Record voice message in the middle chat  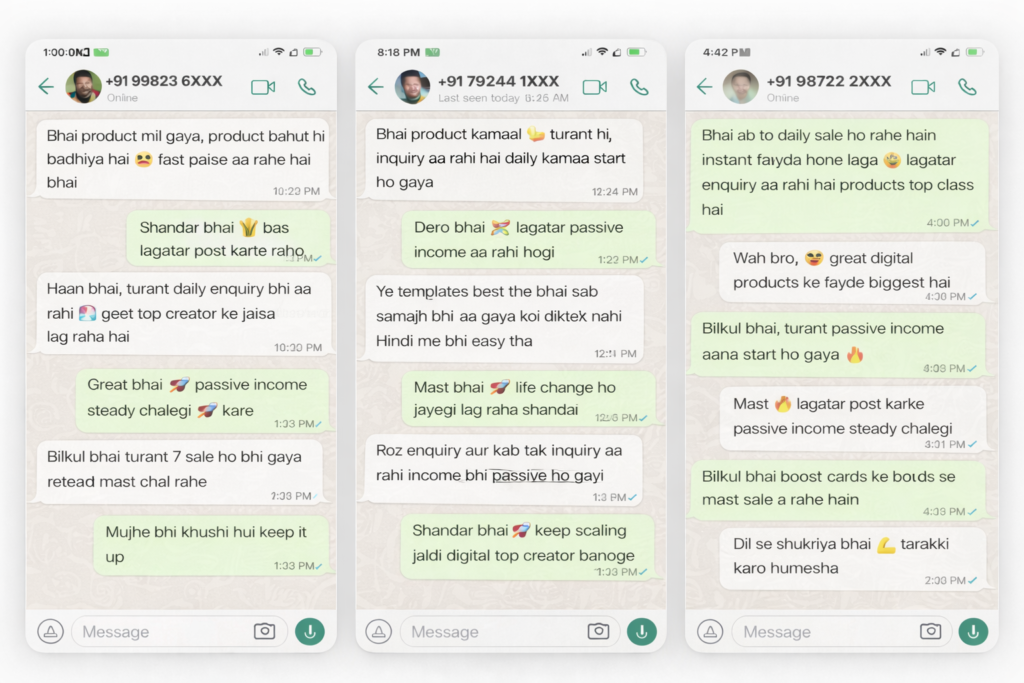tap(641, 631)
